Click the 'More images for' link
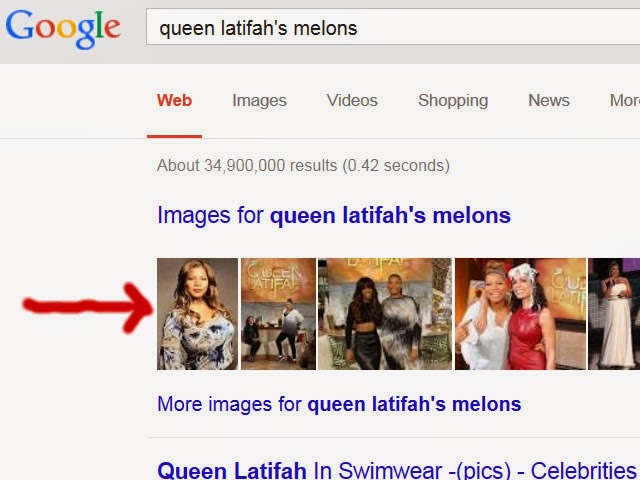 pyautogui.click(x=339, y=404)
